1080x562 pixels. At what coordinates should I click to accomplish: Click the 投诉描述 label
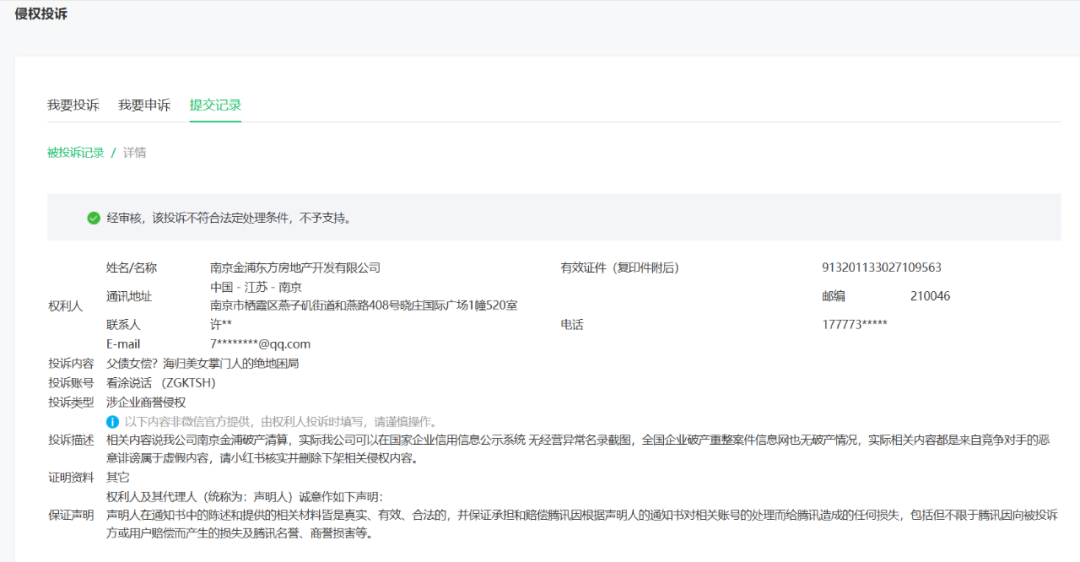tap(71, 440)
